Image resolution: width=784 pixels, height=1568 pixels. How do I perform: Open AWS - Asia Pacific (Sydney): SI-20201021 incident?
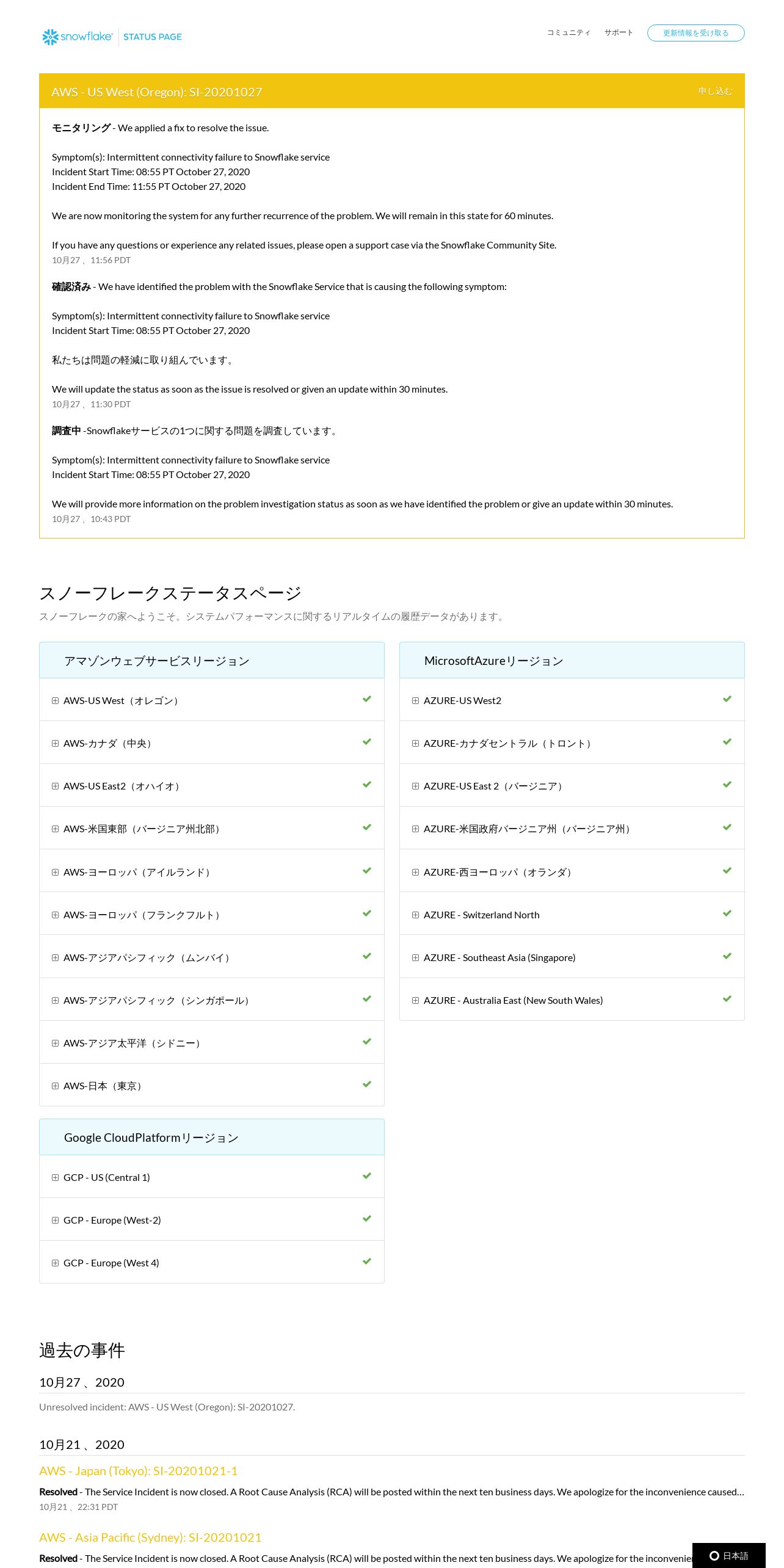coord(150,1537)
